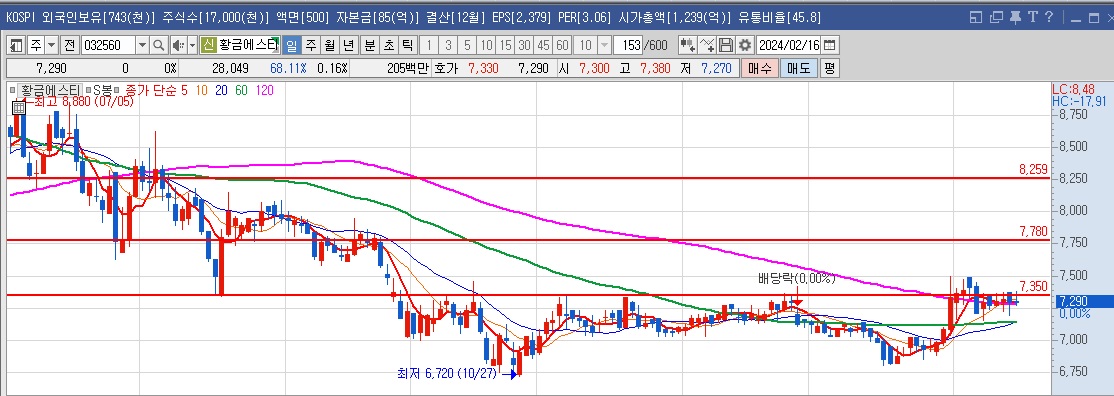Click the blue moving average 20 legend

[x=222, y=90]
